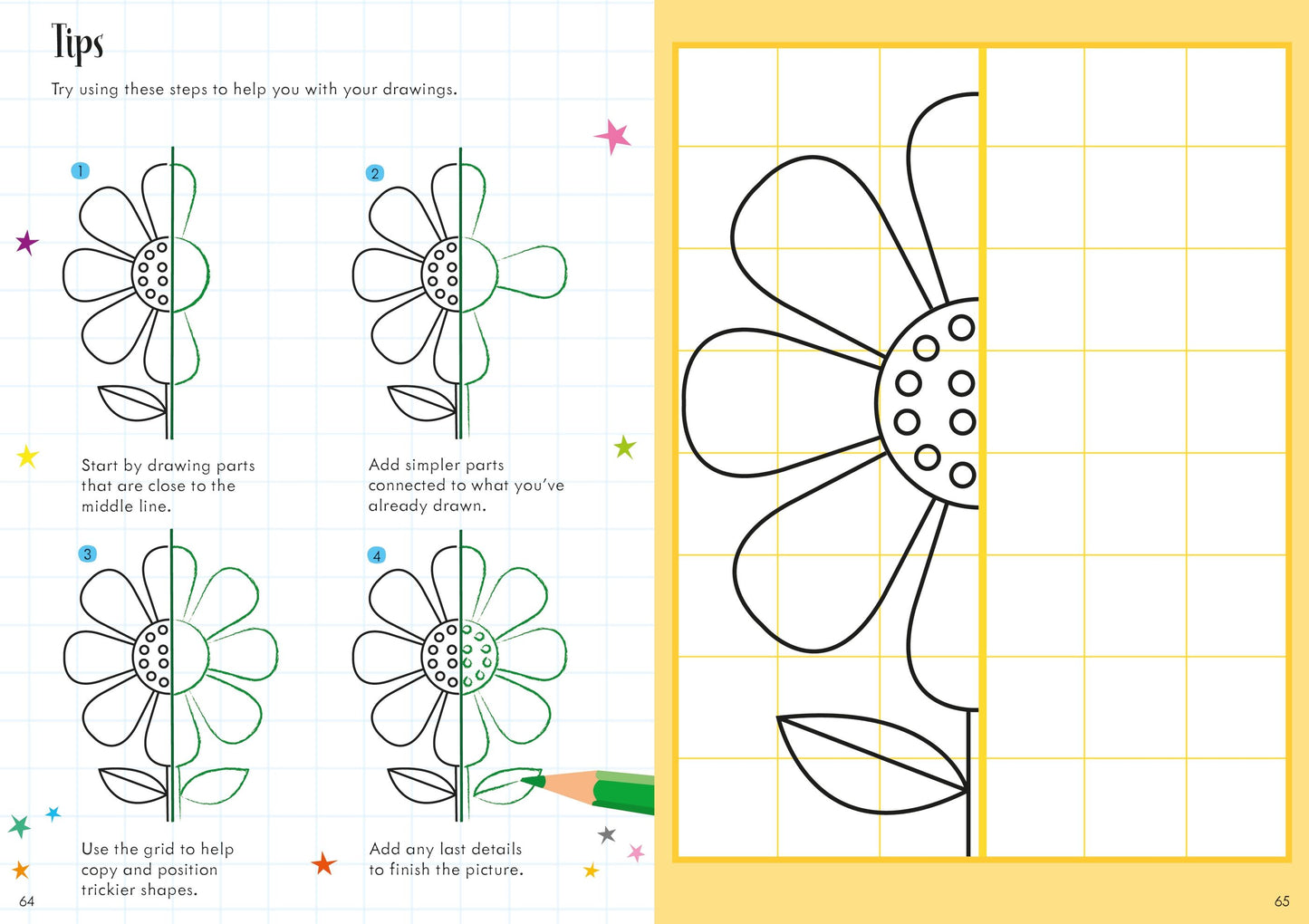Click the lime green star
This screenshot has height=924, width=1309.
625,447
